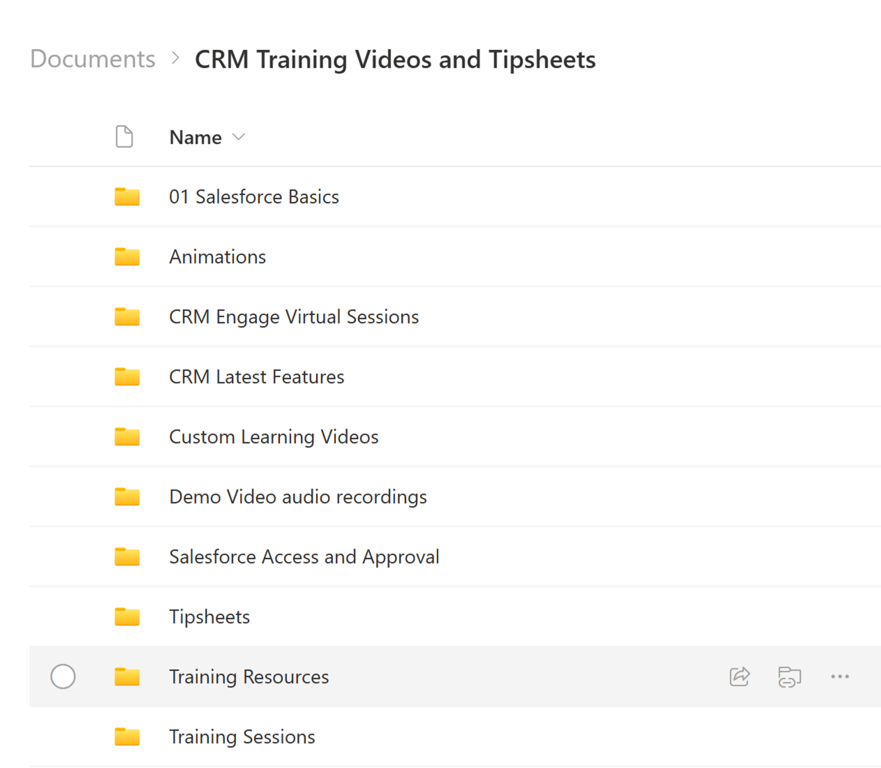Open Salesforce Access and Approval folder name
This screenshot has height=768, width=881.
tap(304, 557)
